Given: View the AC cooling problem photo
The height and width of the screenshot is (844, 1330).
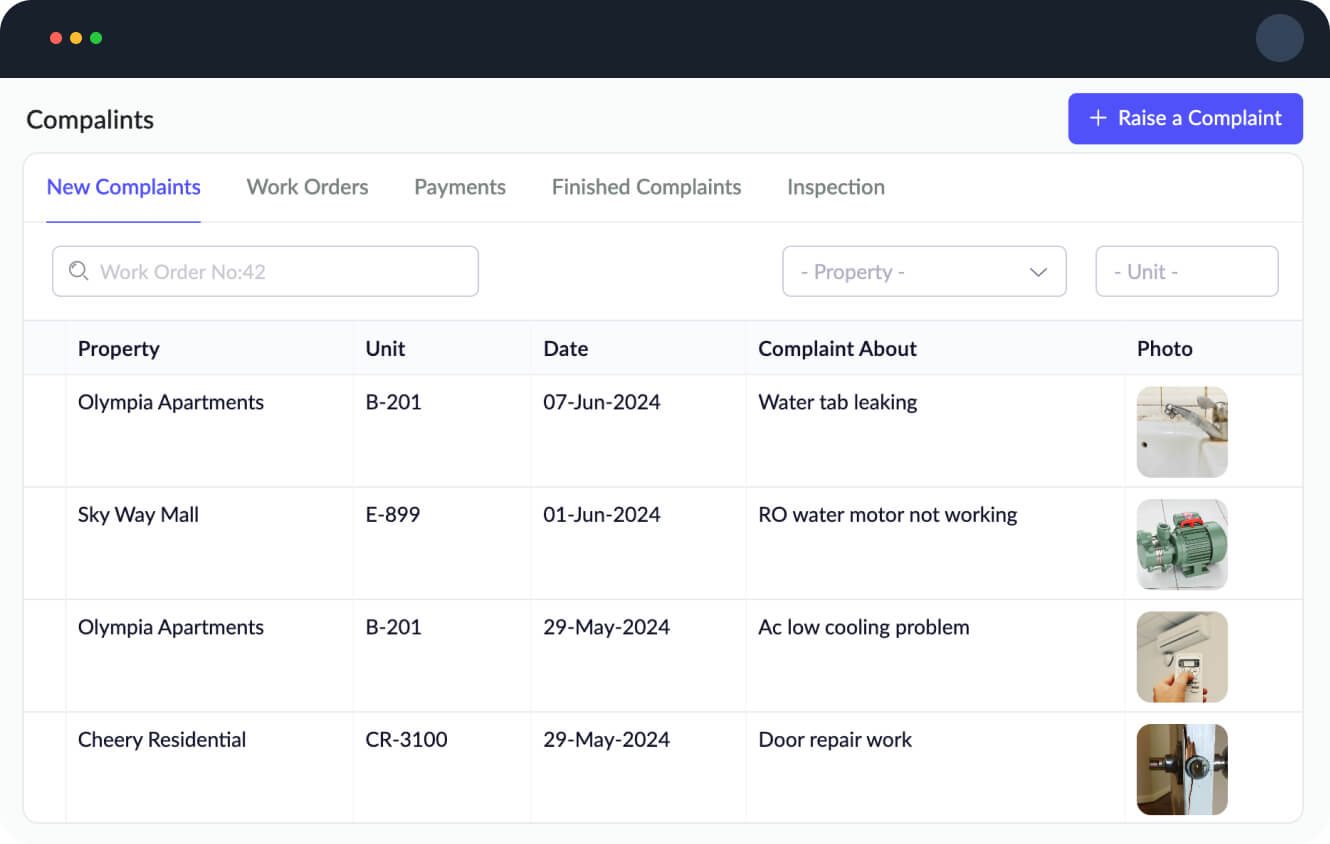Looking at the screenshot, I should tap(1182, 656).
